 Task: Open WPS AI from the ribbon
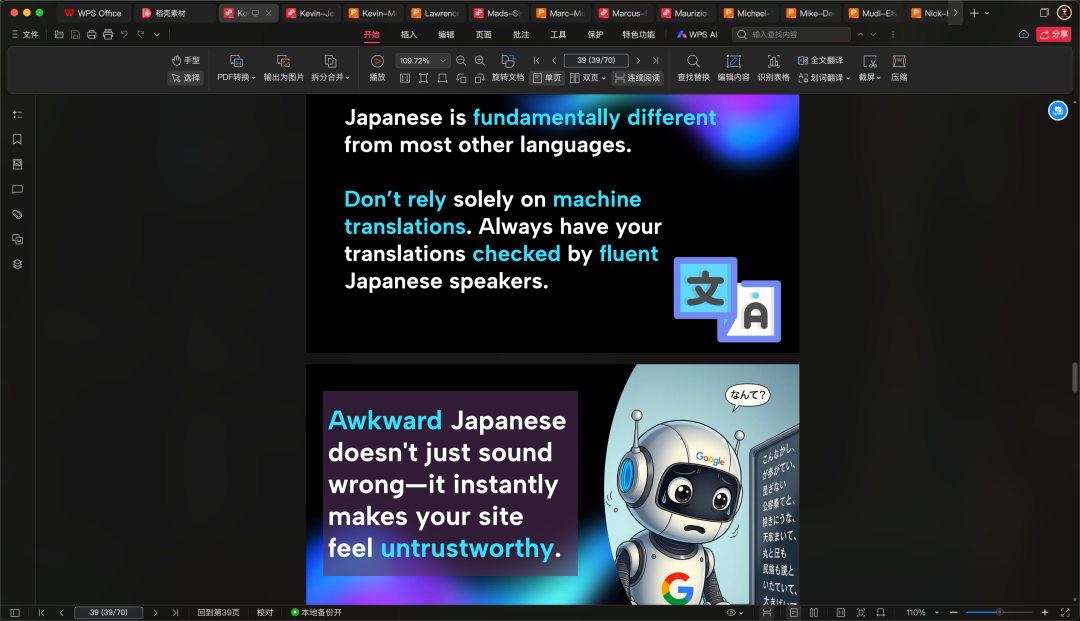[x=697, y=34]
